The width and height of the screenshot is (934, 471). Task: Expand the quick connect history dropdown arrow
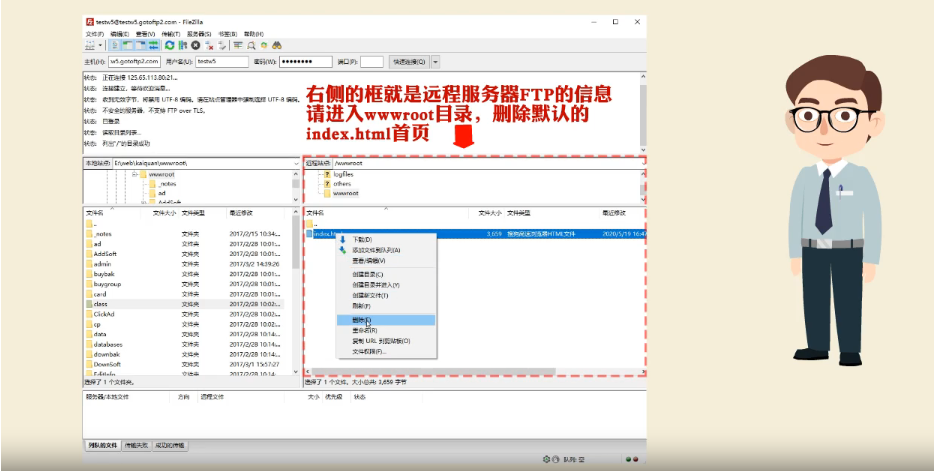tap(434, 62)
